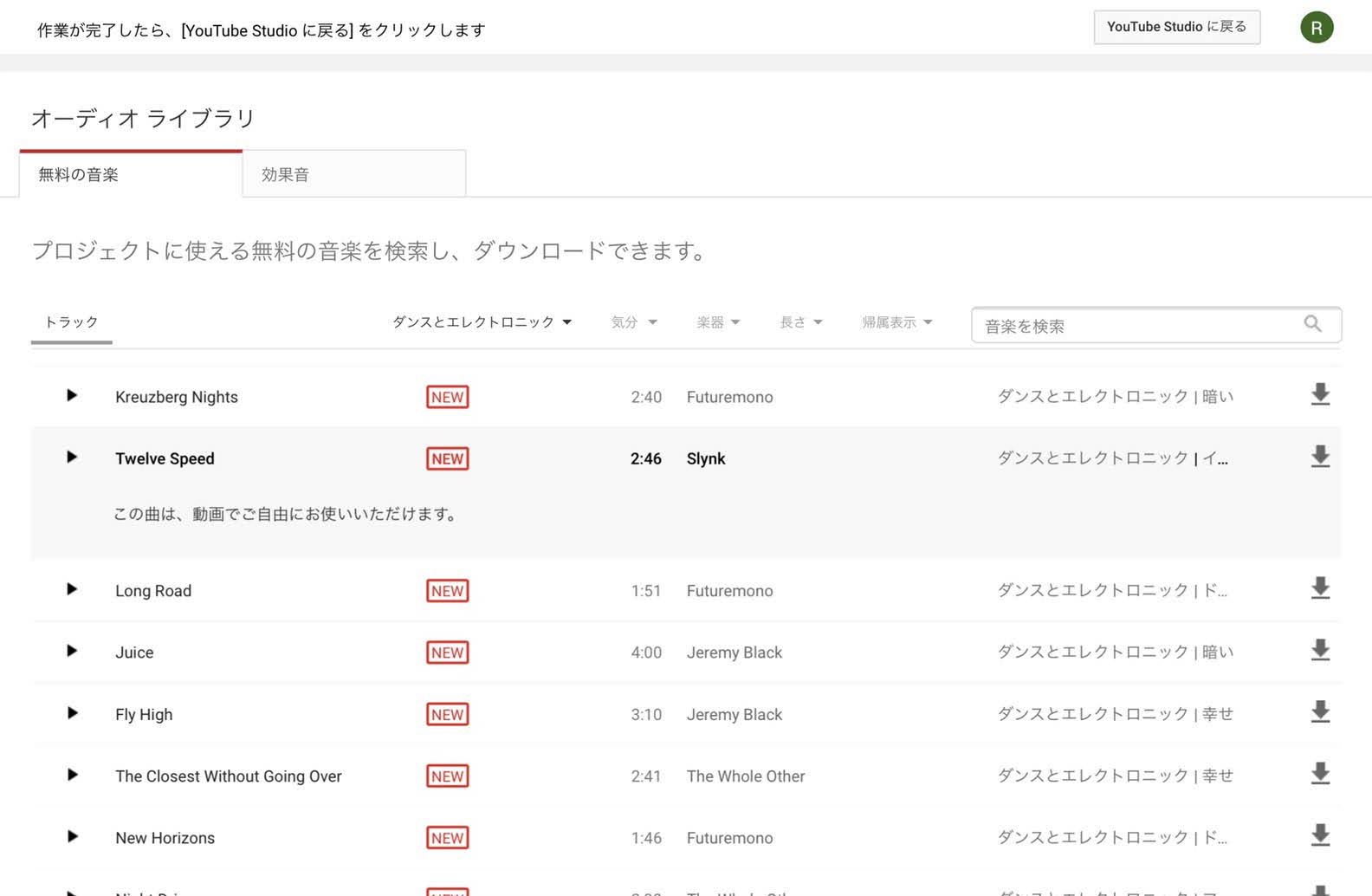The width and height of the screenshot is (1372, 896).
Task: Expand the 楽器 instrument filter
Action: point(718,322)
